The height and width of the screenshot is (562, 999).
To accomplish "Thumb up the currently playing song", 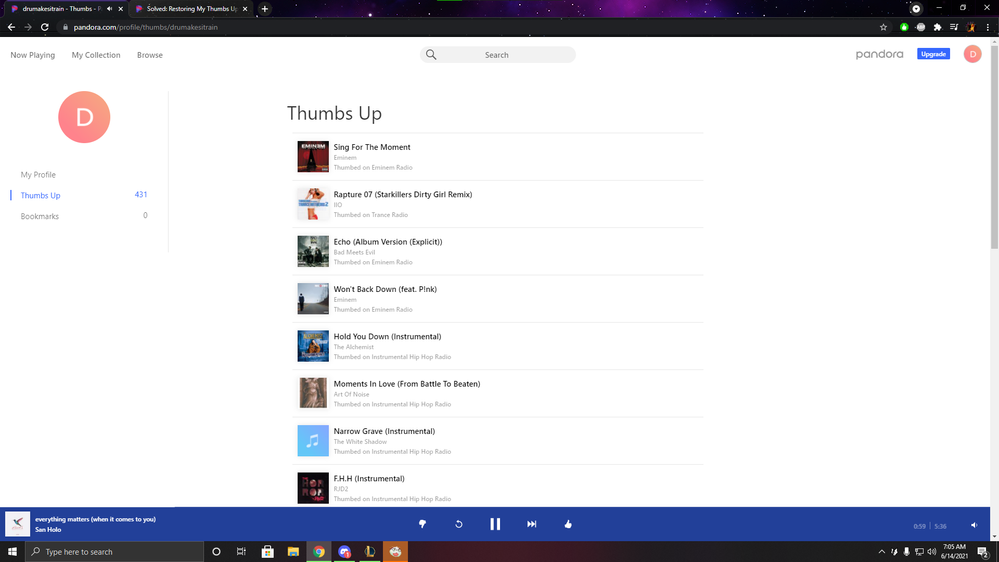I will pos(568,524).
